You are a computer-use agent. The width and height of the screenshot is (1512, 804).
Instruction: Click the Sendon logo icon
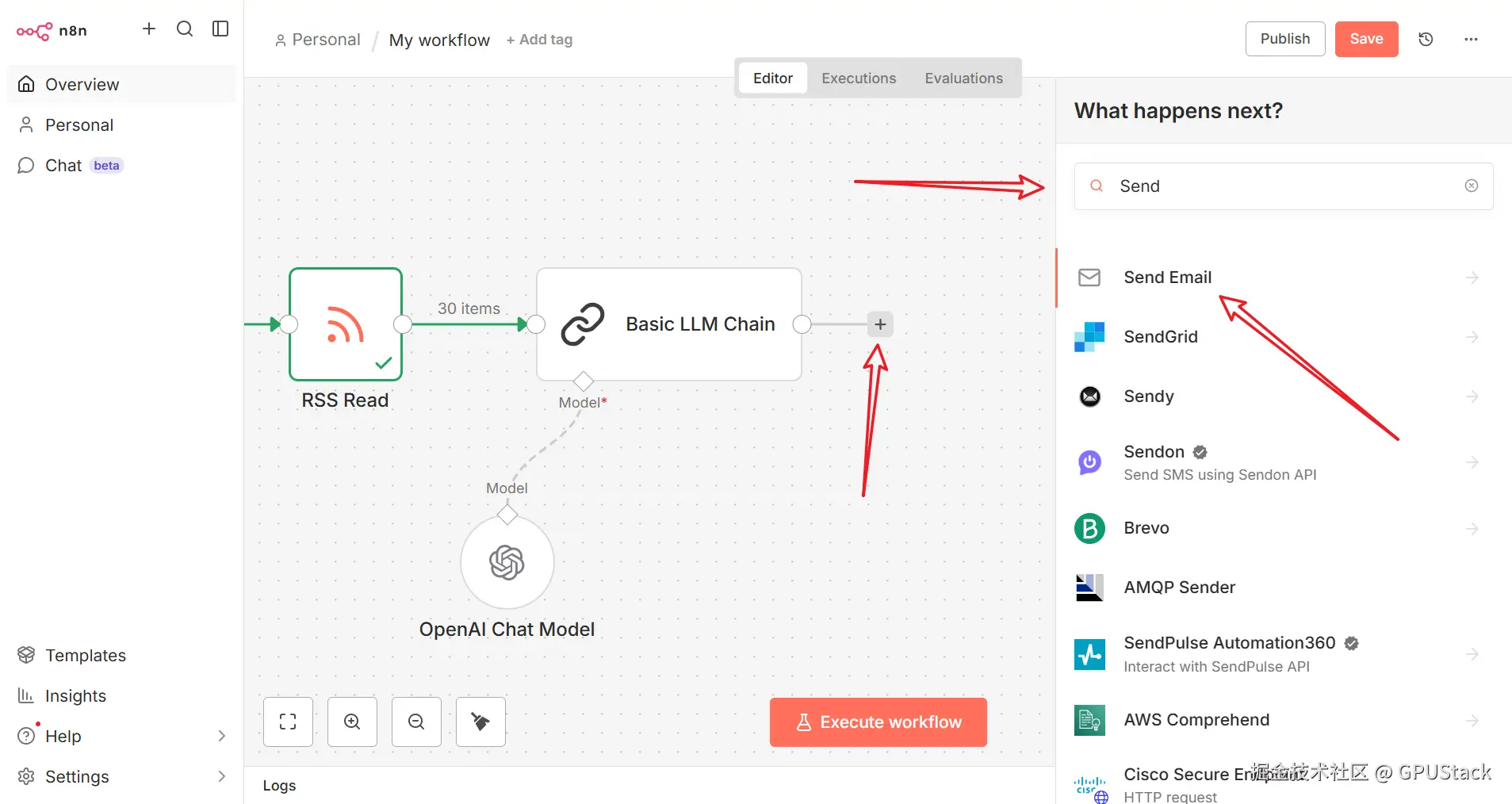coord(1089,462)
